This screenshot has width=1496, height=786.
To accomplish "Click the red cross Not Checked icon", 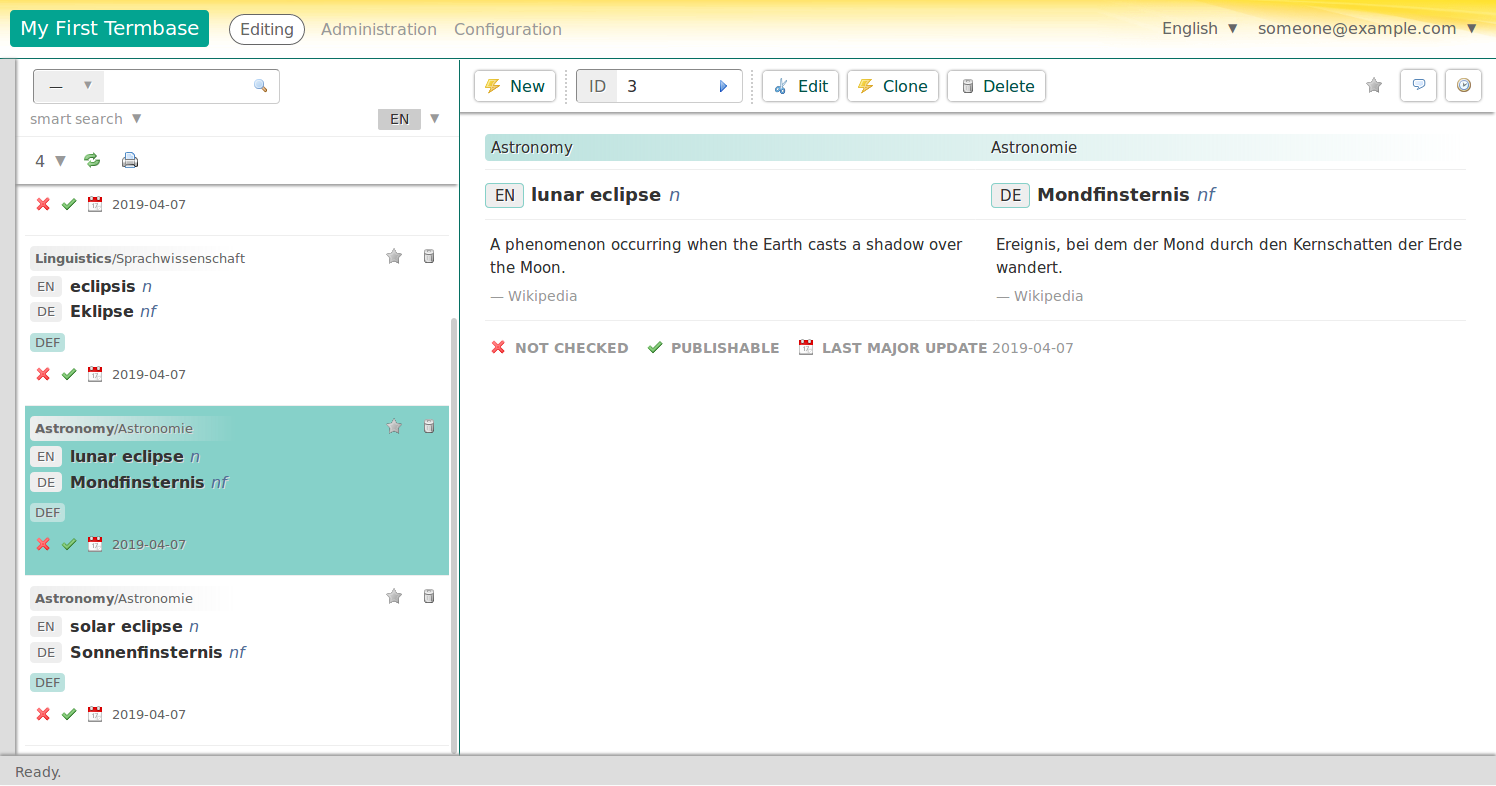I will click(498, 347).
